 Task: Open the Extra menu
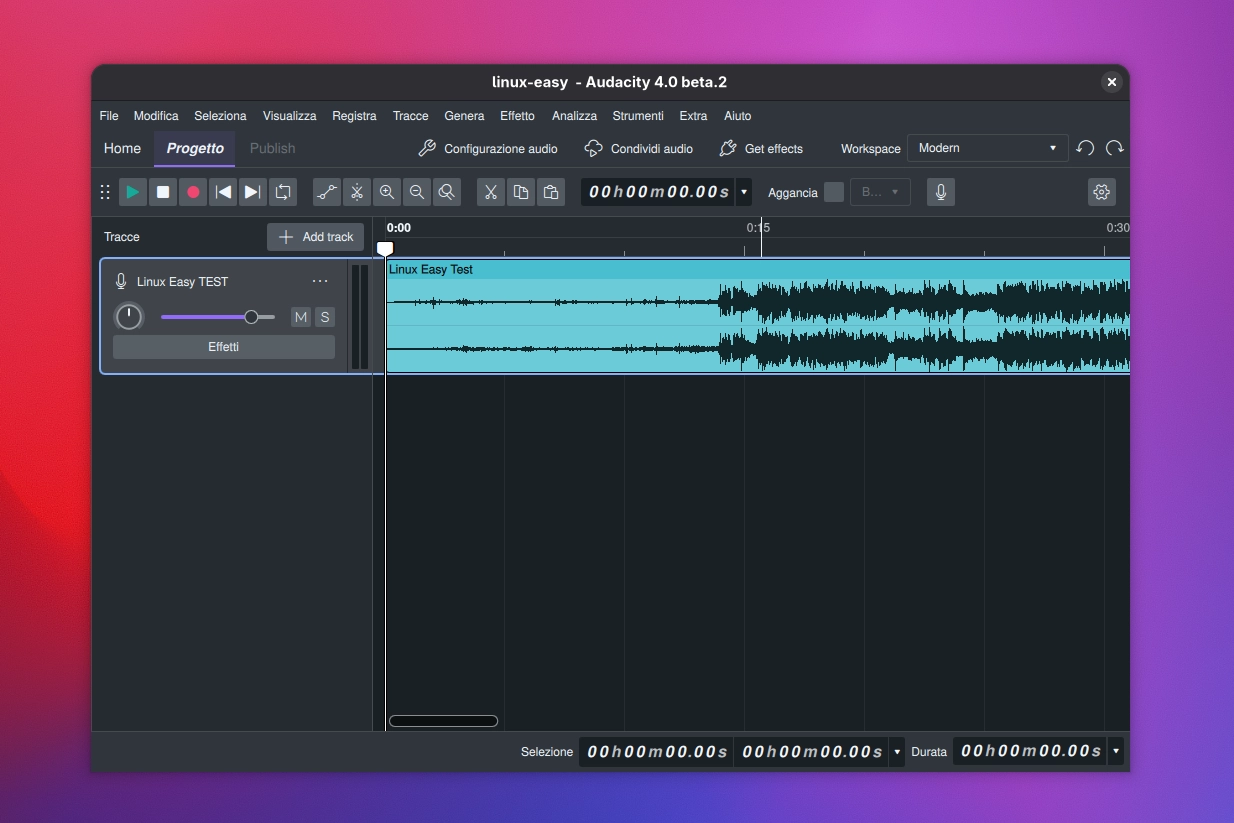point(693,116)
